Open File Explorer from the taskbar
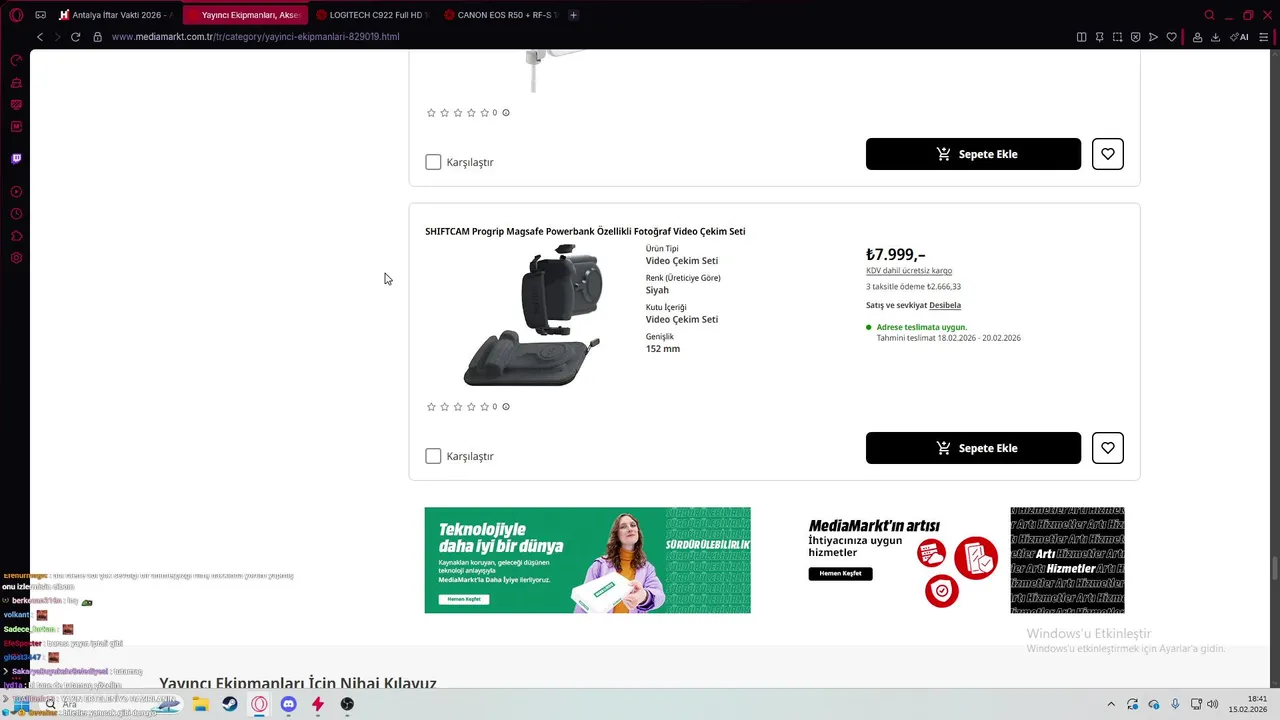The height and width of the screenshot is (720, 1280). pyautogui.click(x=200, y=704)
